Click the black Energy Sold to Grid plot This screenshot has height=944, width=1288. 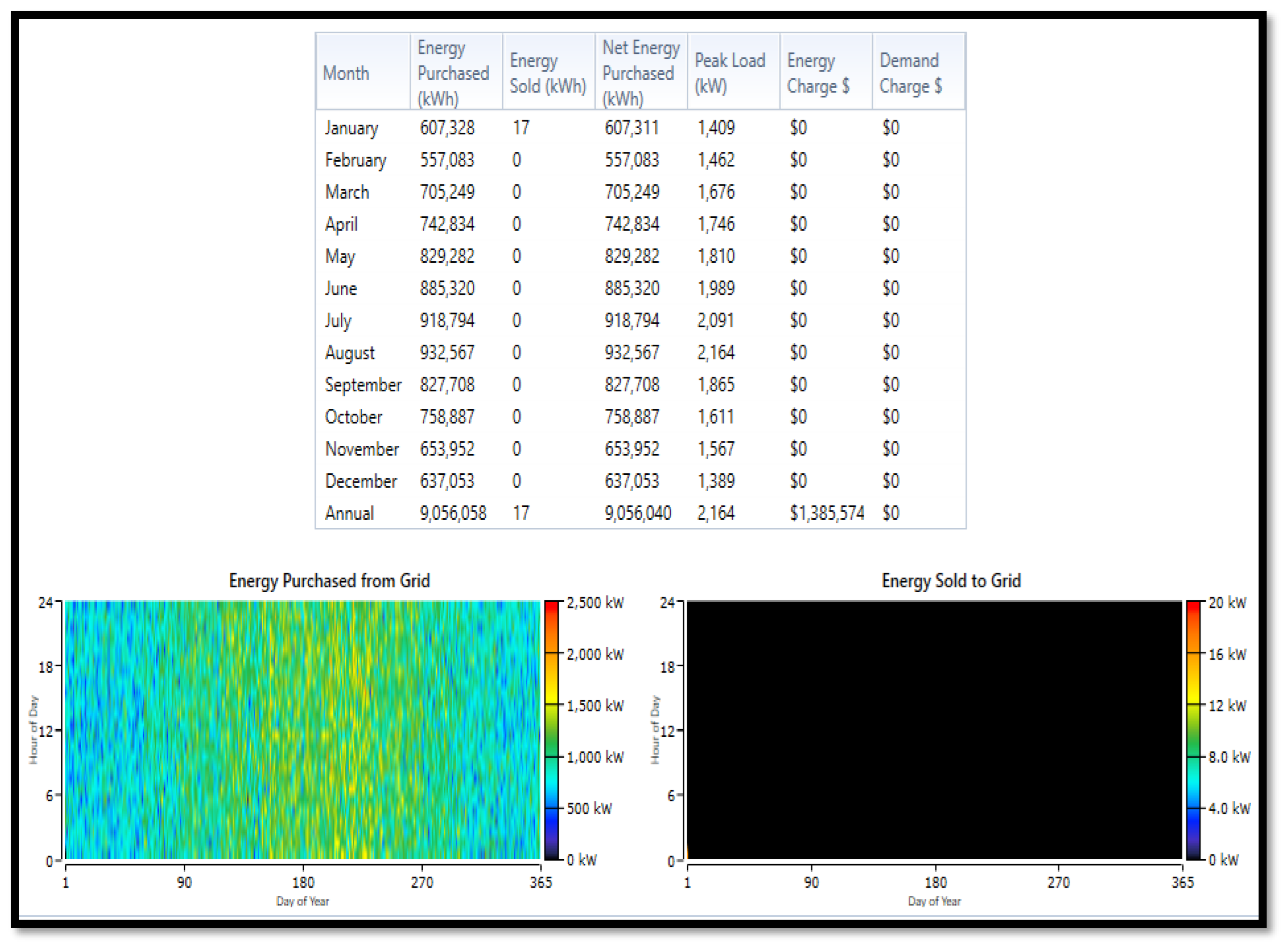coord(934,730)
